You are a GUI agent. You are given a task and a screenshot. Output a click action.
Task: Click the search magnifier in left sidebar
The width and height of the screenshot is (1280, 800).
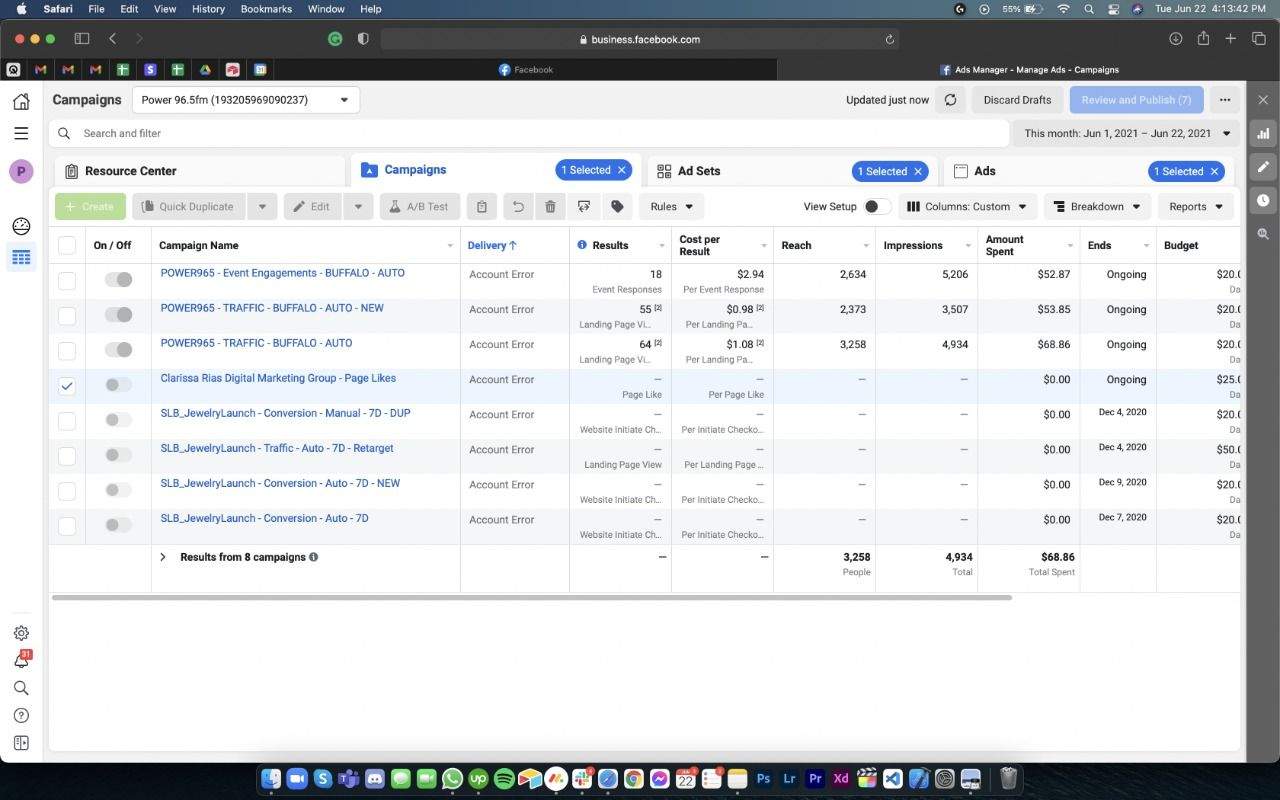coord(21,688)
